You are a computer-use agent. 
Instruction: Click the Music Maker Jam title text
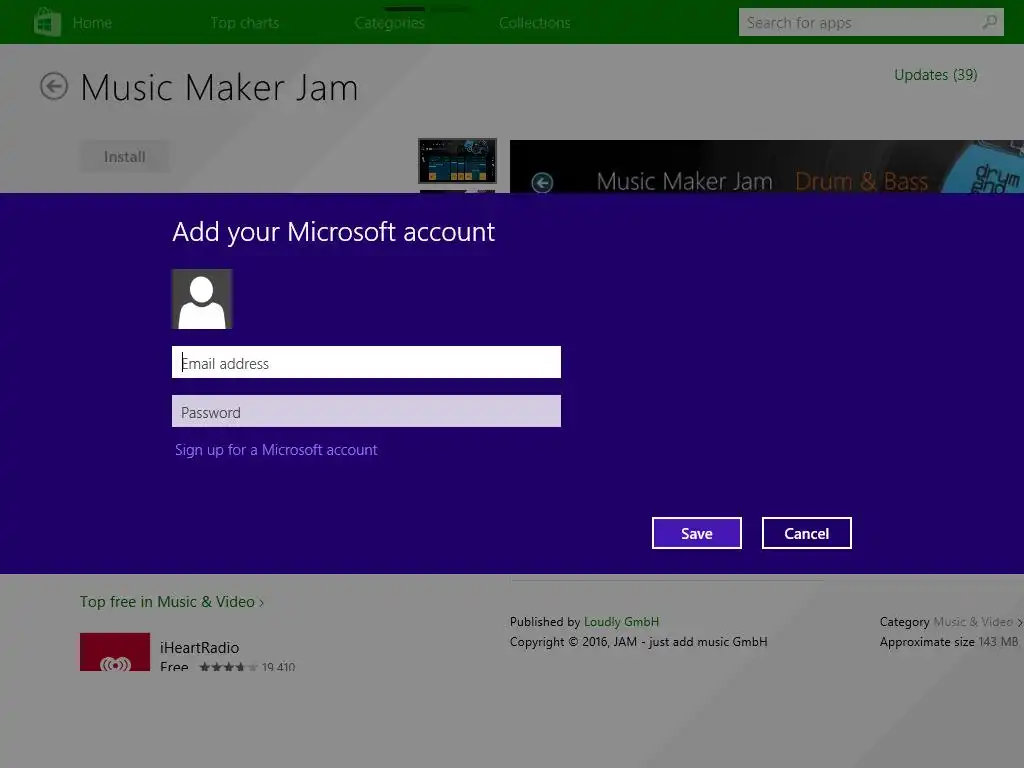click(x=219, y=87)
